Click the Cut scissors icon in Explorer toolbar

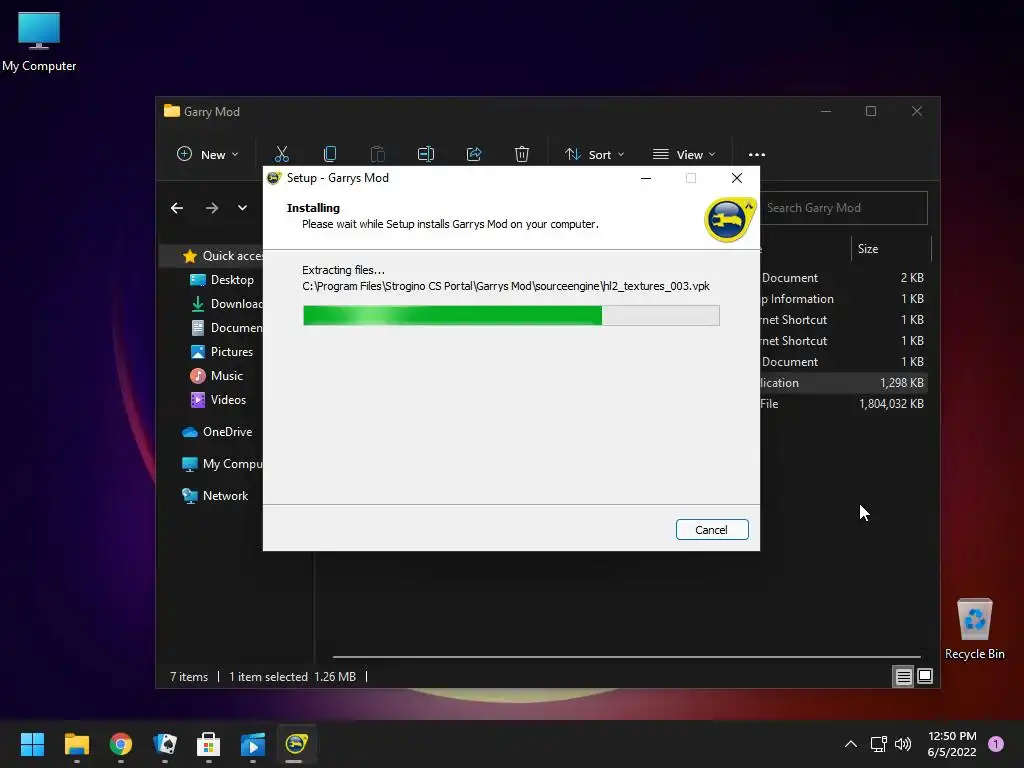point(281,154)
